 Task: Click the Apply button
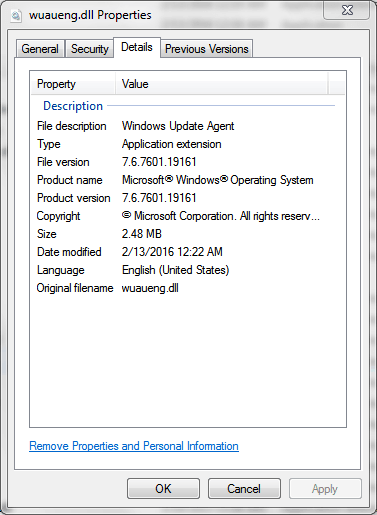(x=325, y=489)
